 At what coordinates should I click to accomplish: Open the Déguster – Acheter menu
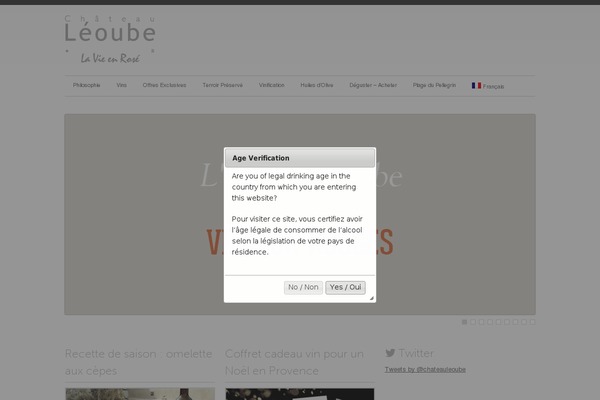click(x=373, y=85)
